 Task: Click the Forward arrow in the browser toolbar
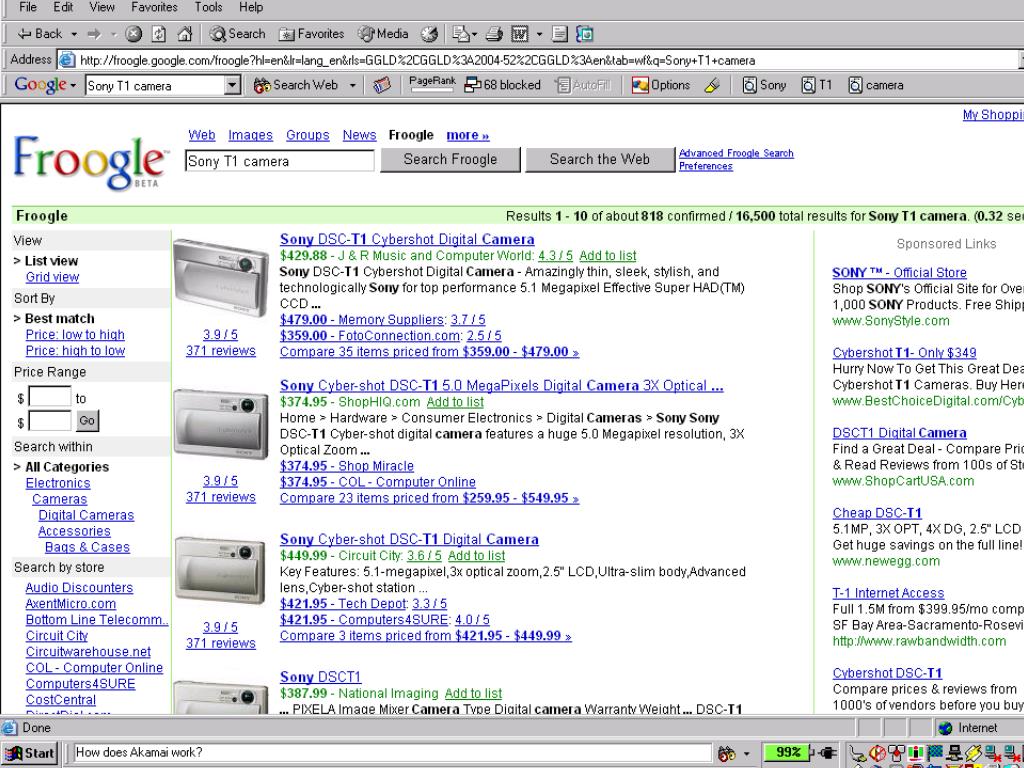[95, 34]
